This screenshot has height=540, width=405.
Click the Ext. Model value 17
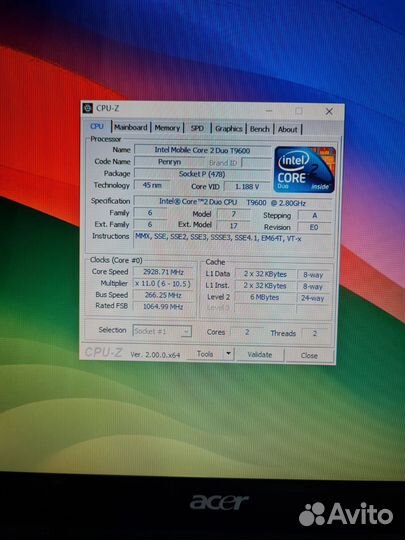click(233, 226)
